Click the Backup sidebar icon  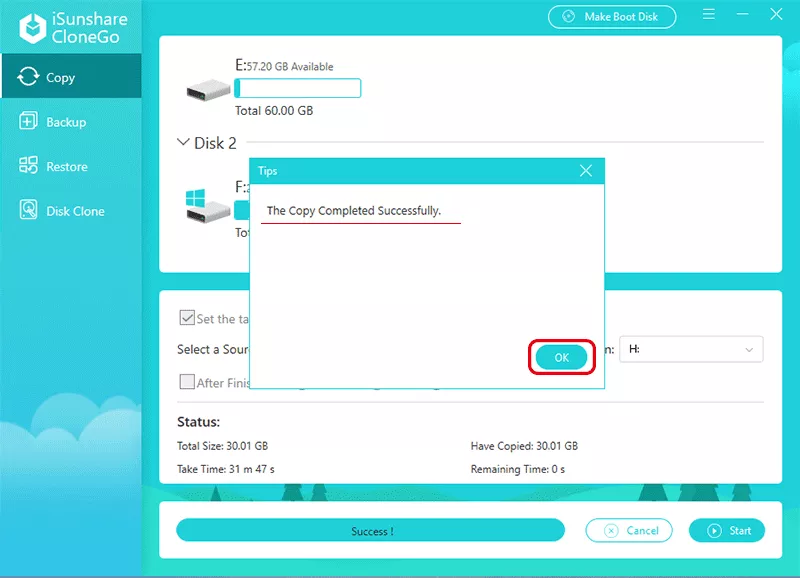28,122
